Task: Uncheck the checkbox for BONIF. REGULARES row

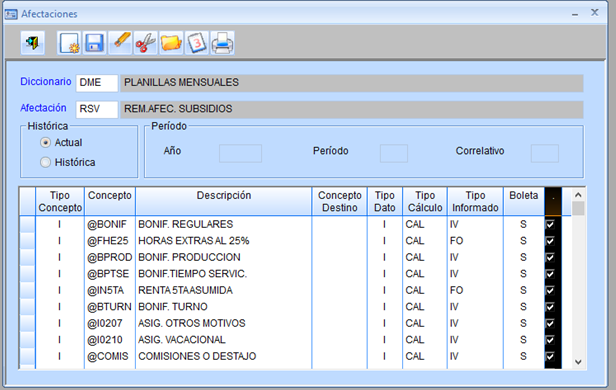Action: pos(550,224)
